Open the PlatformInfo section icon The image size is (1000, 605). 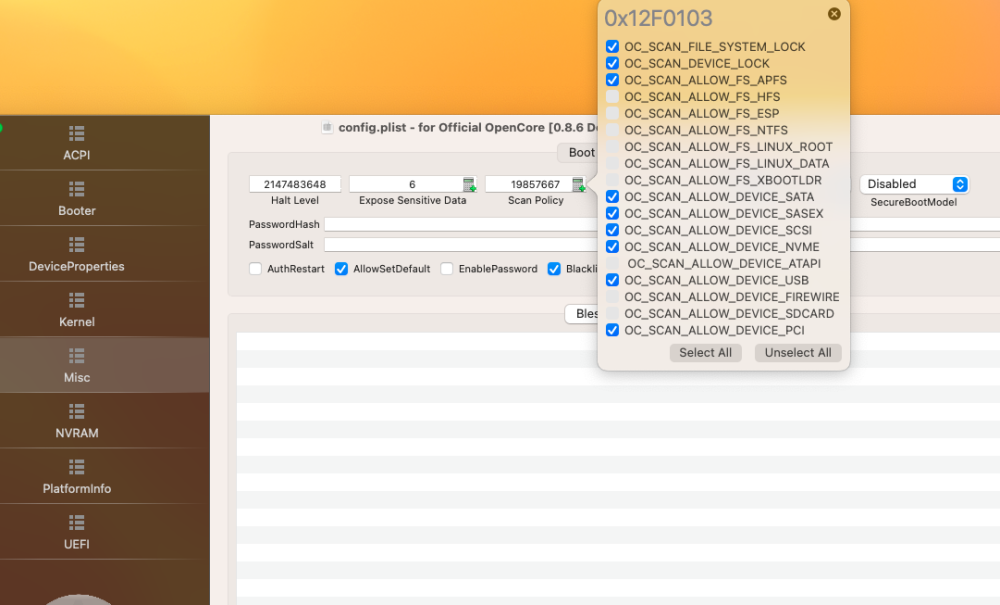click(77, 467)
